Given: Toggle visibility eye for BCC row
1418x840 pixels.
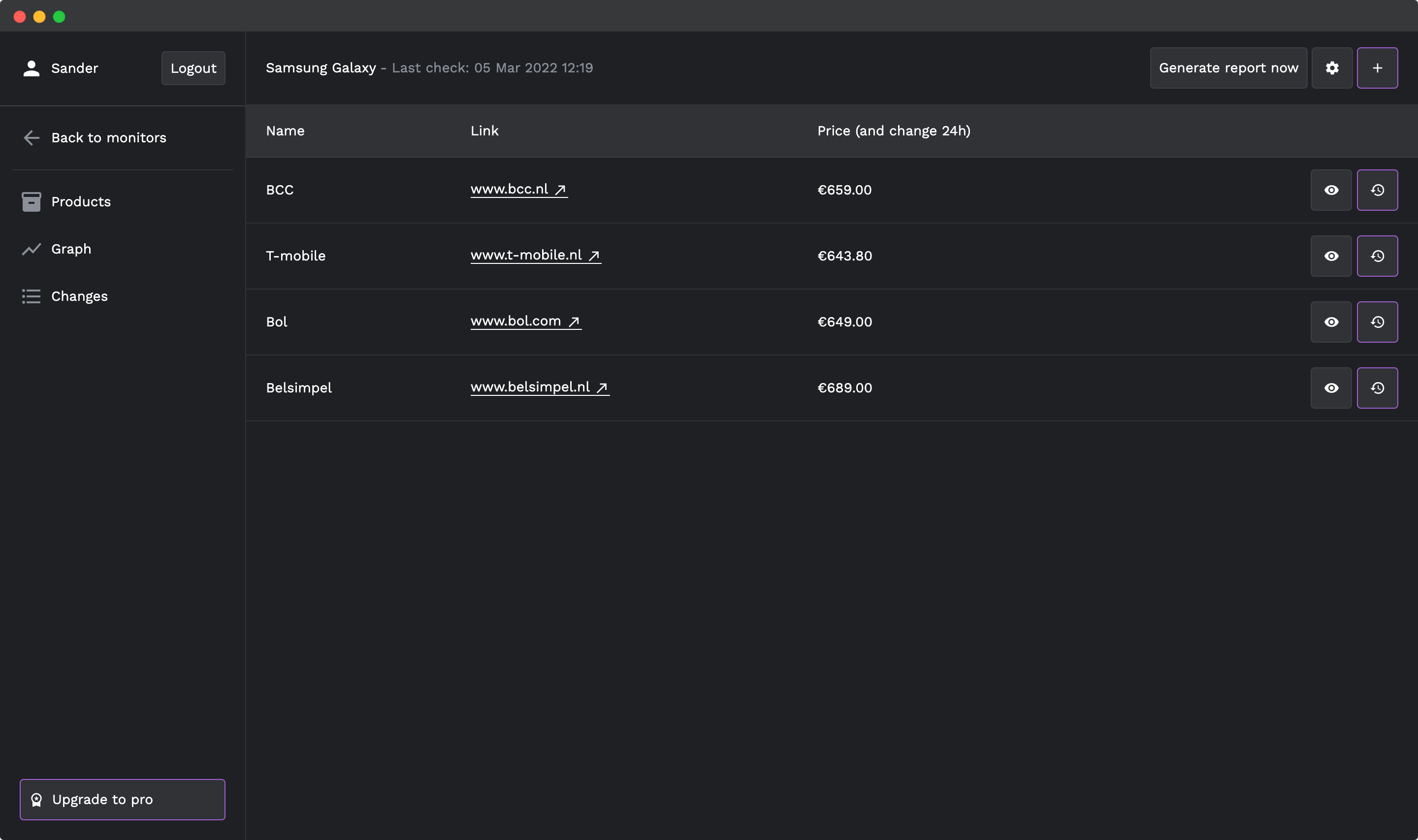Looking at the screenshot, I should (x=1331, y=190).
